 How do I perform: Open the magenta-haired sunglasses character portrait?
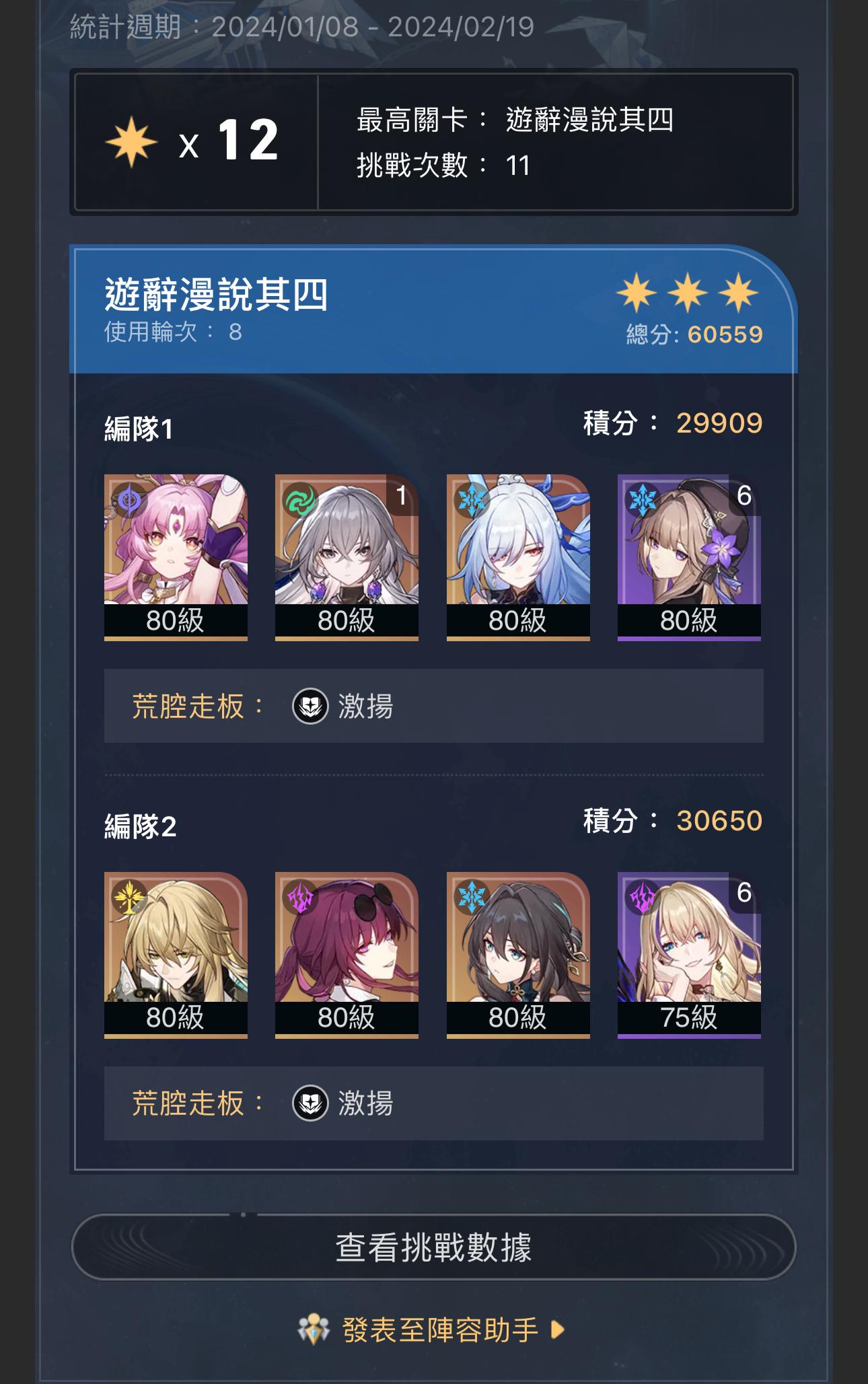347,955
